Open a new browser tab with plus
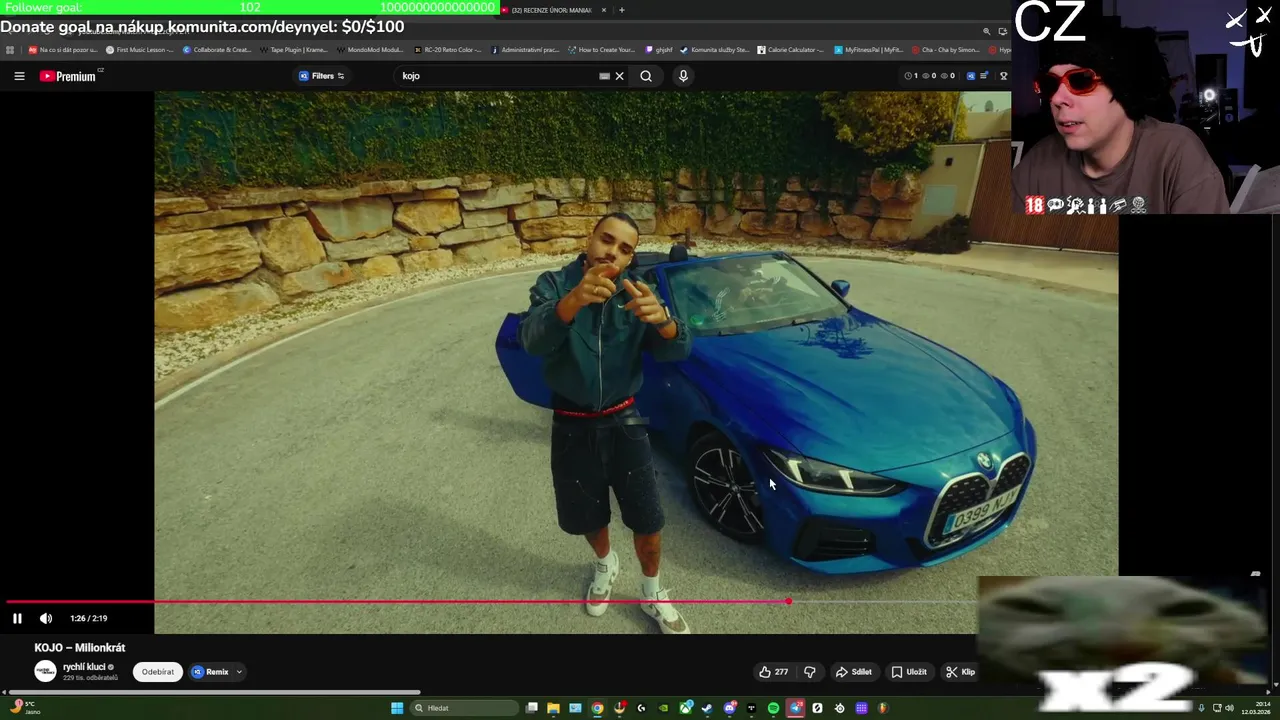 tap(622, 10)
